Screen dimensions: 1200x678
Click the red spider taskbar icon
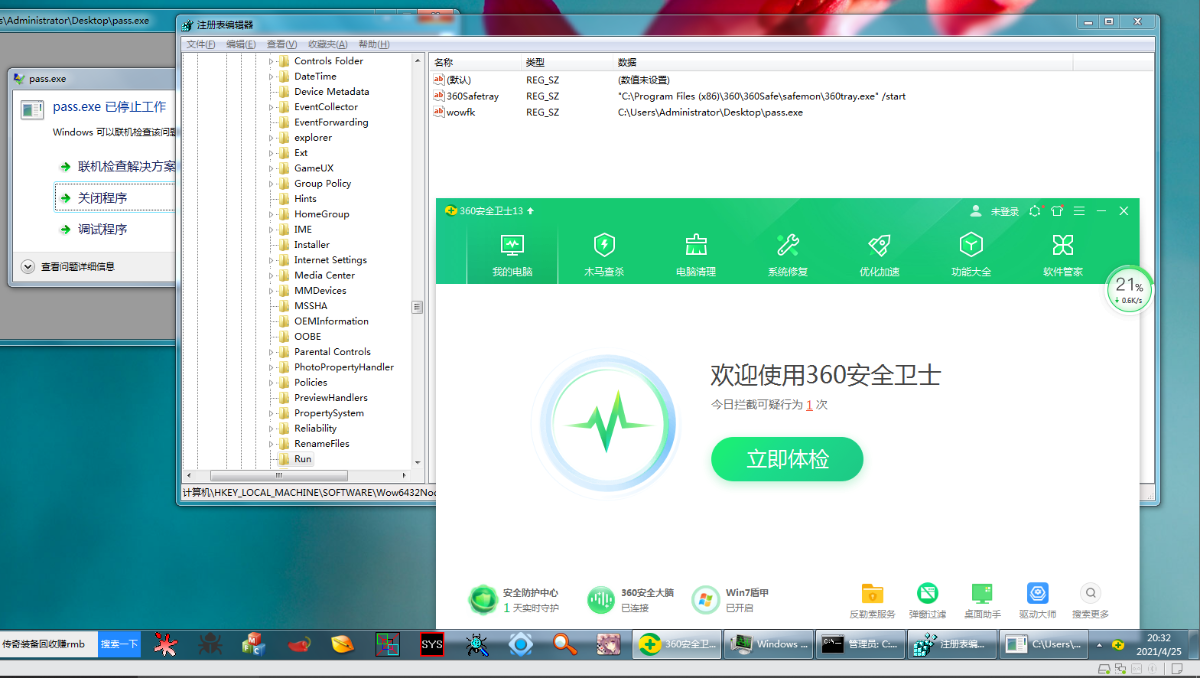click(x=165, y=644)
